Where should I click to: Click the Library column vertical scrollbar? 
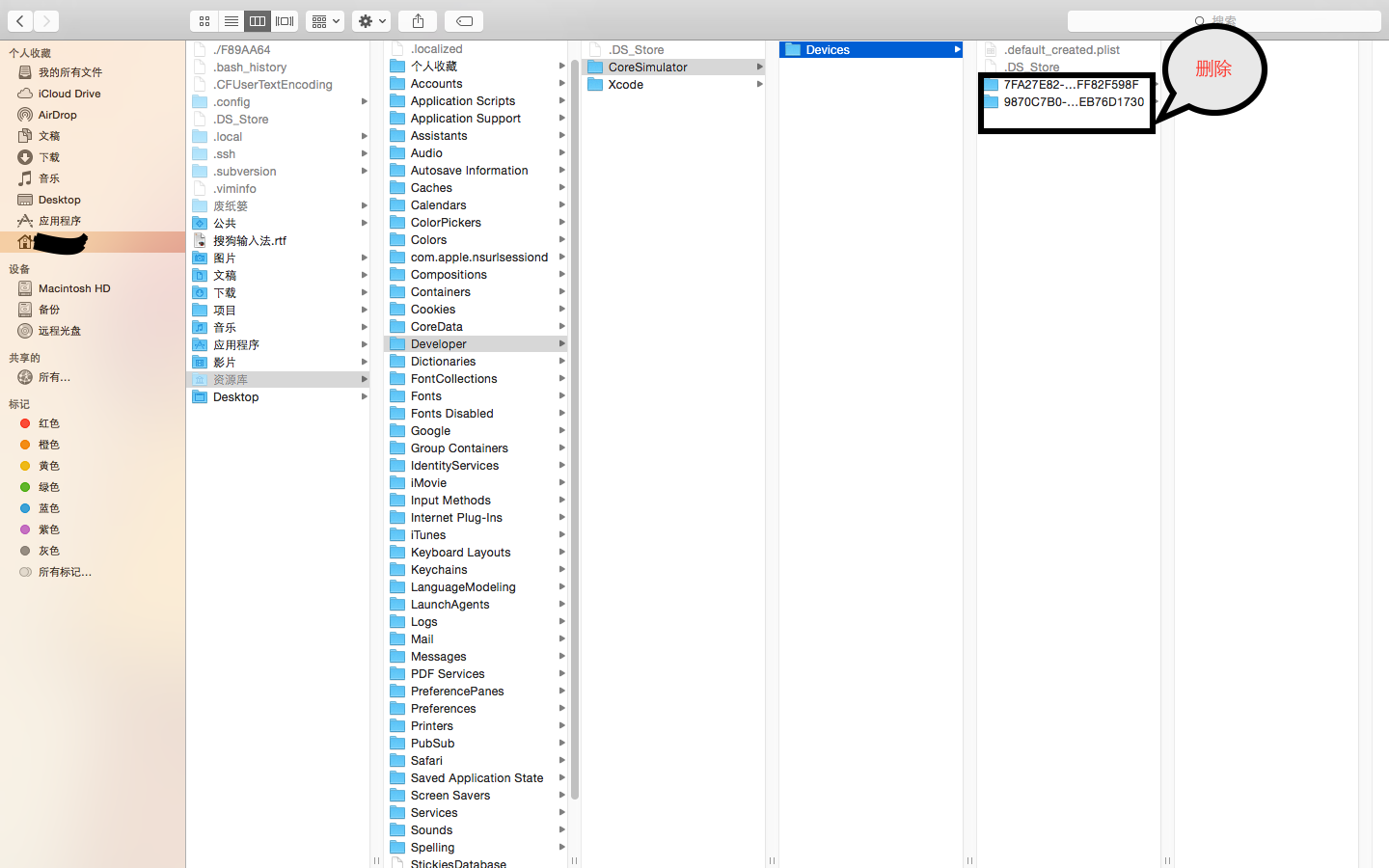click(x=575, y=429)
